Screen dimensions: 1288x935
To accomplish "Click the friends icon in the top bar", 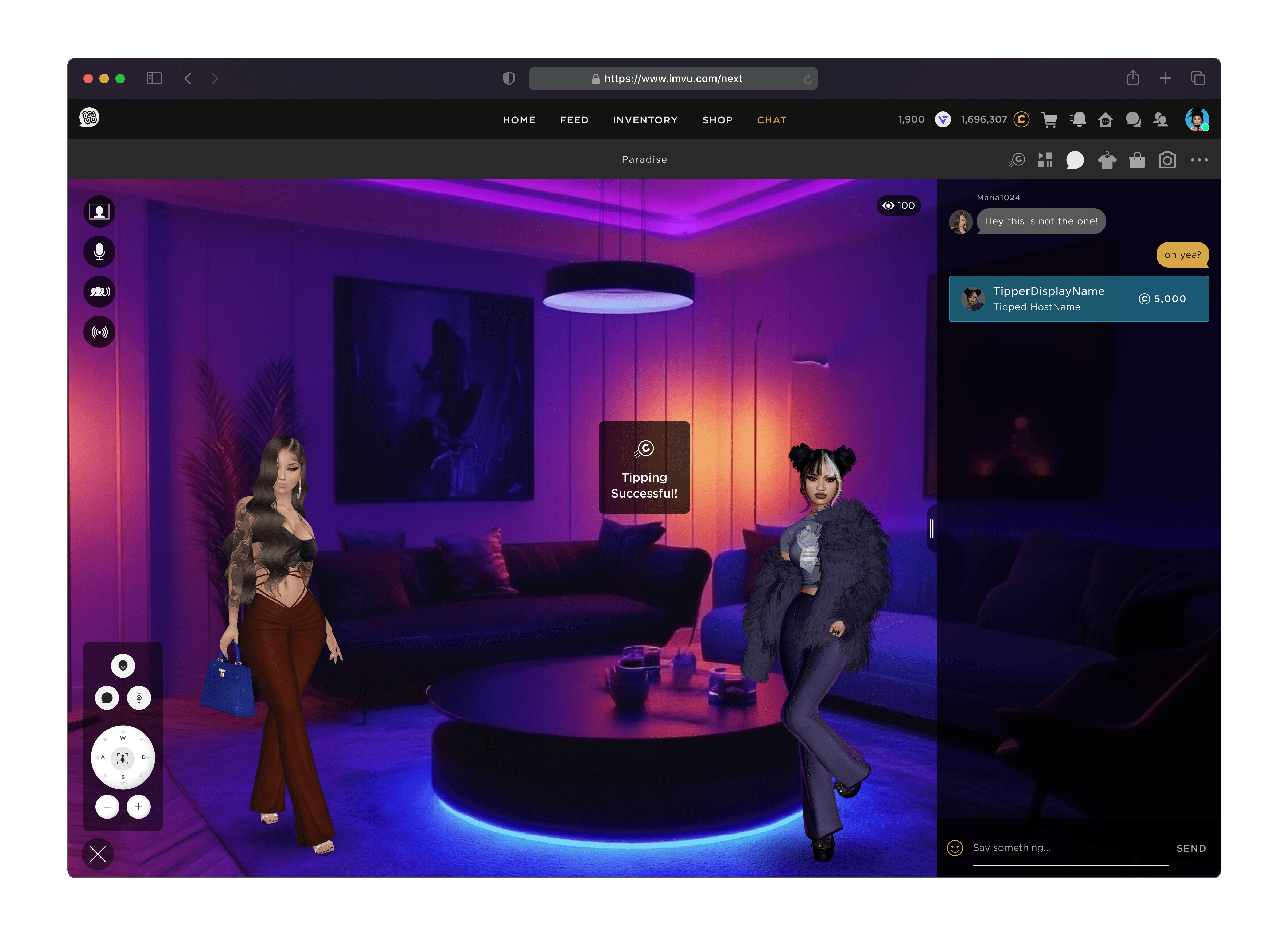I will point(1160,120).
